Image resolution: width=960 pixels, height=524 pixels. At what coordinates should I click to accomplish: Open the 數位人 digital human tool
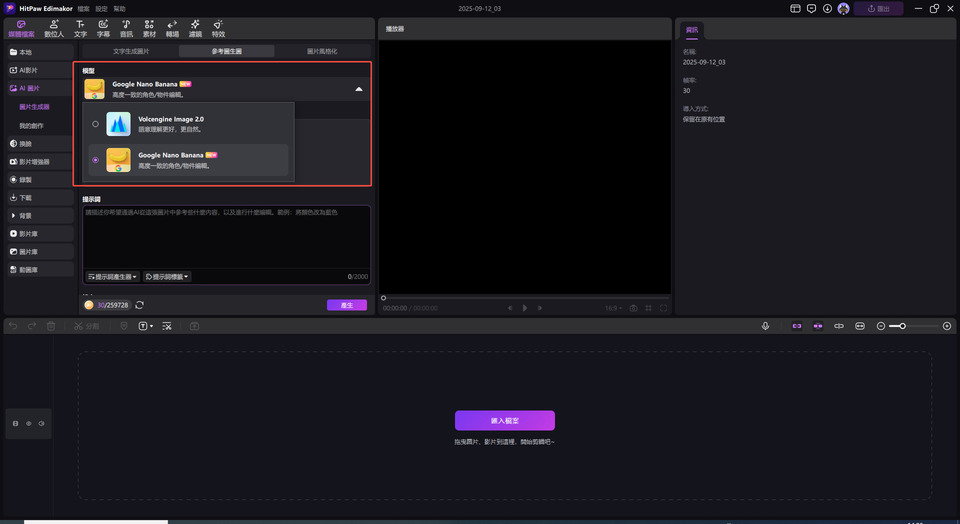click(x=55, y=27)
